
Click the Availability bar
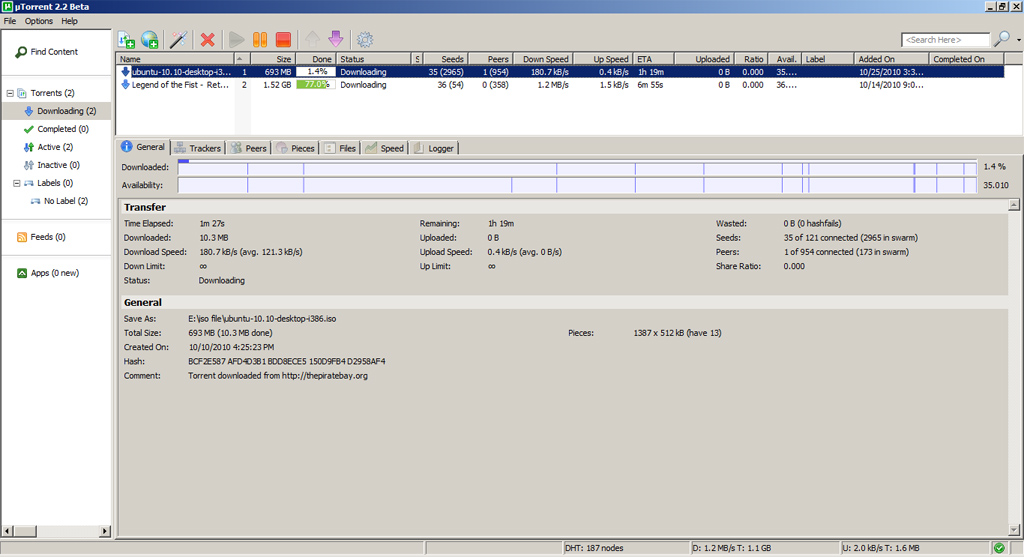pos(577,185)
